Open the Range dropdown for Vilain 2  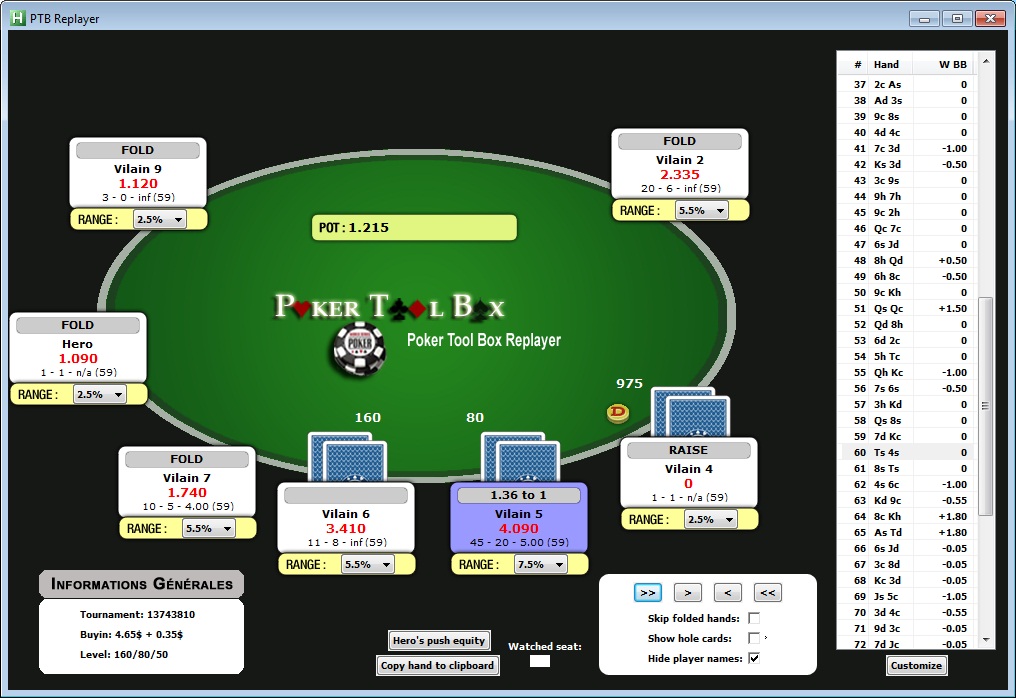(702, 211)
